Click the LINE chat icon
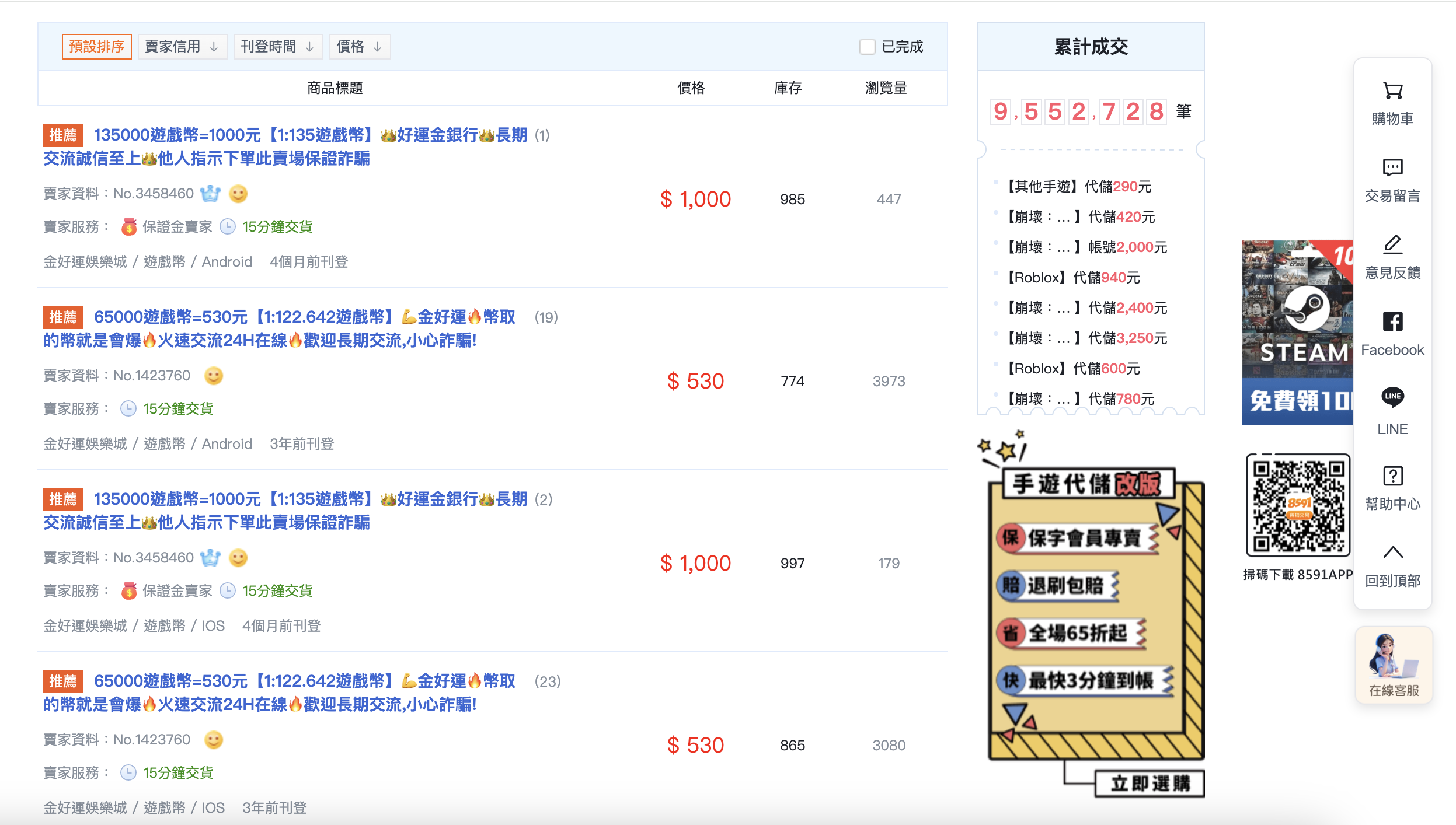Viewport: 1456px width, 825px height. (x=1392, y=398)
